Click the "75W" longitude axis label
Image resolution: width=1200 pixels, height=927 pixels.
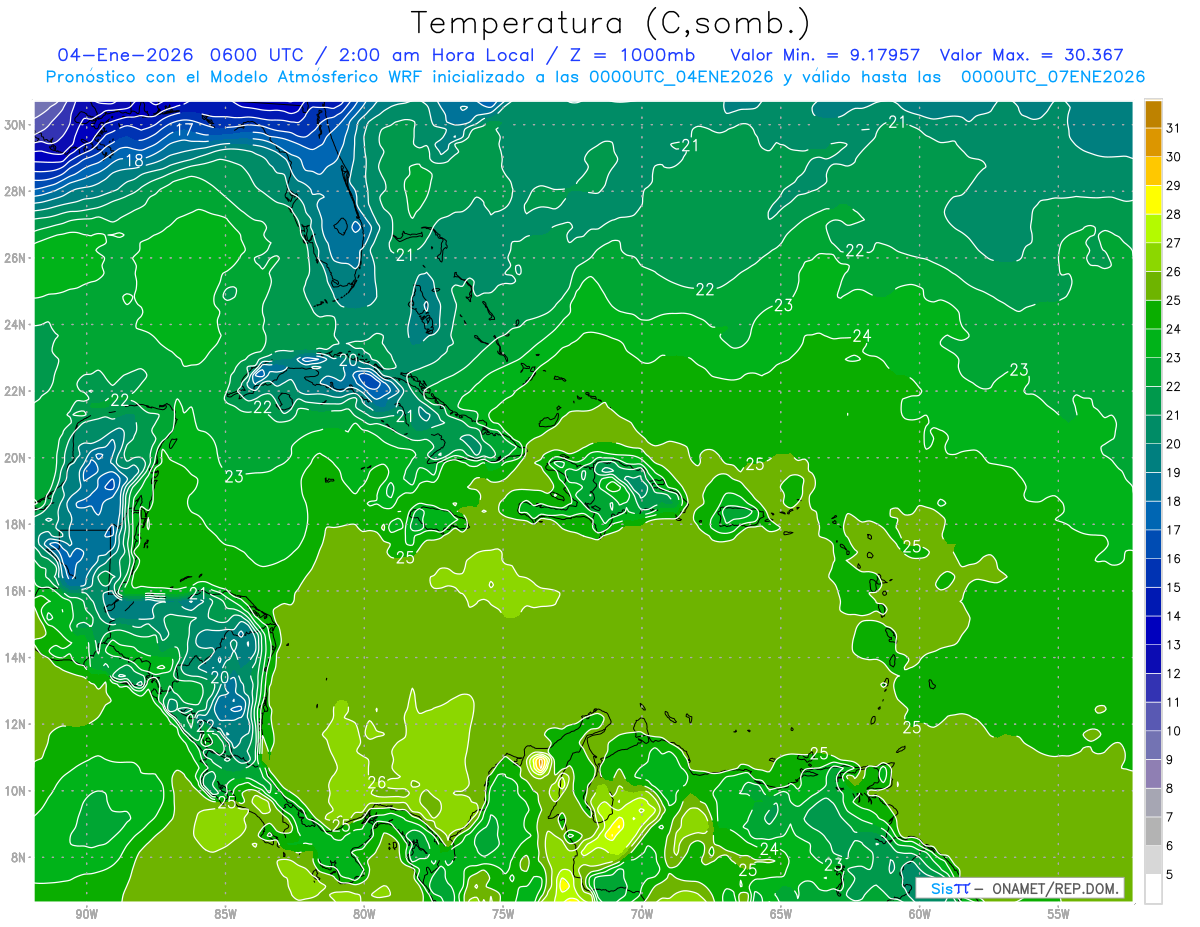coord(503,914)
